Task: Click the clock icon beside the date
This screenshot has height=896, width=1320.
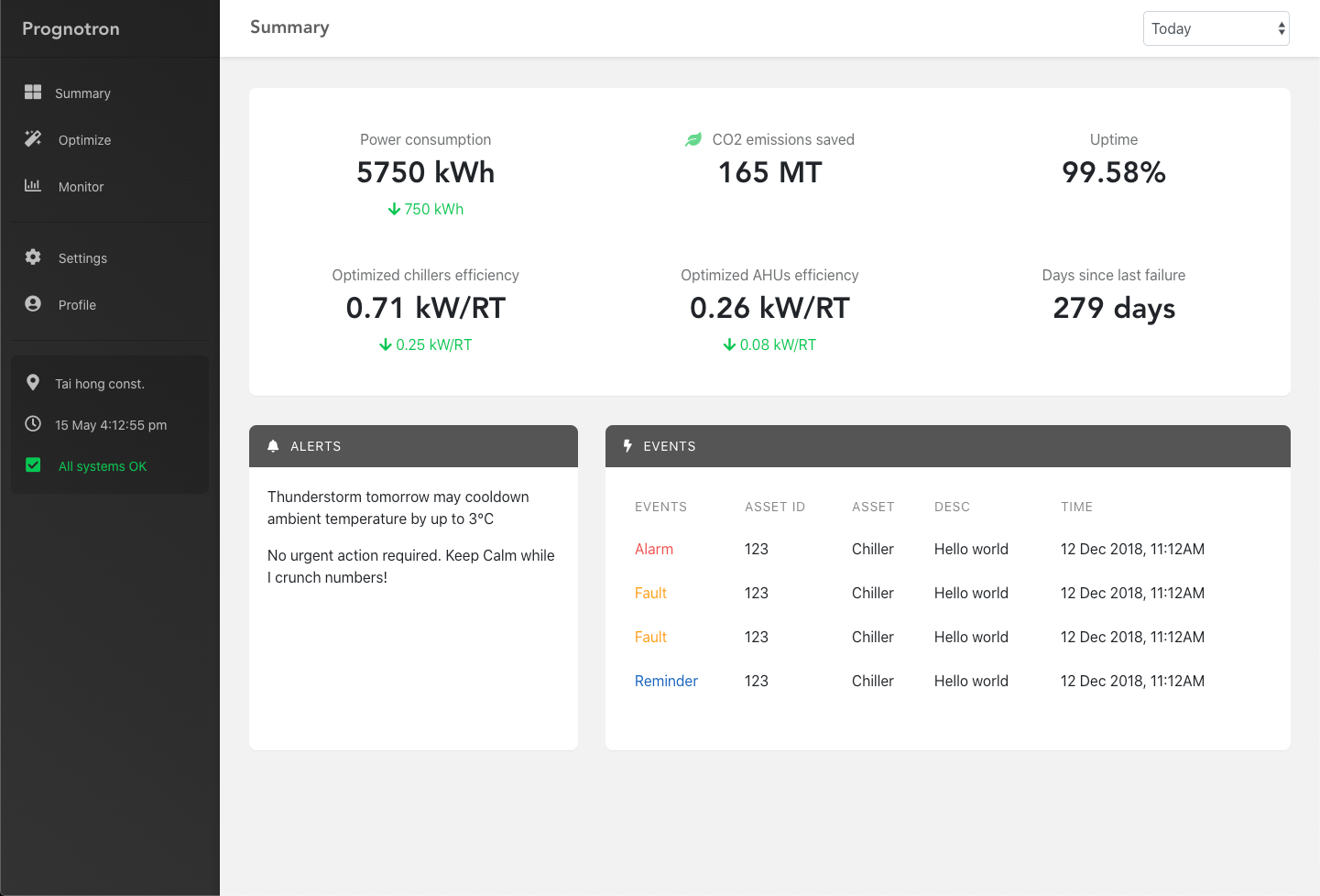Action: [x=33, y=423]
